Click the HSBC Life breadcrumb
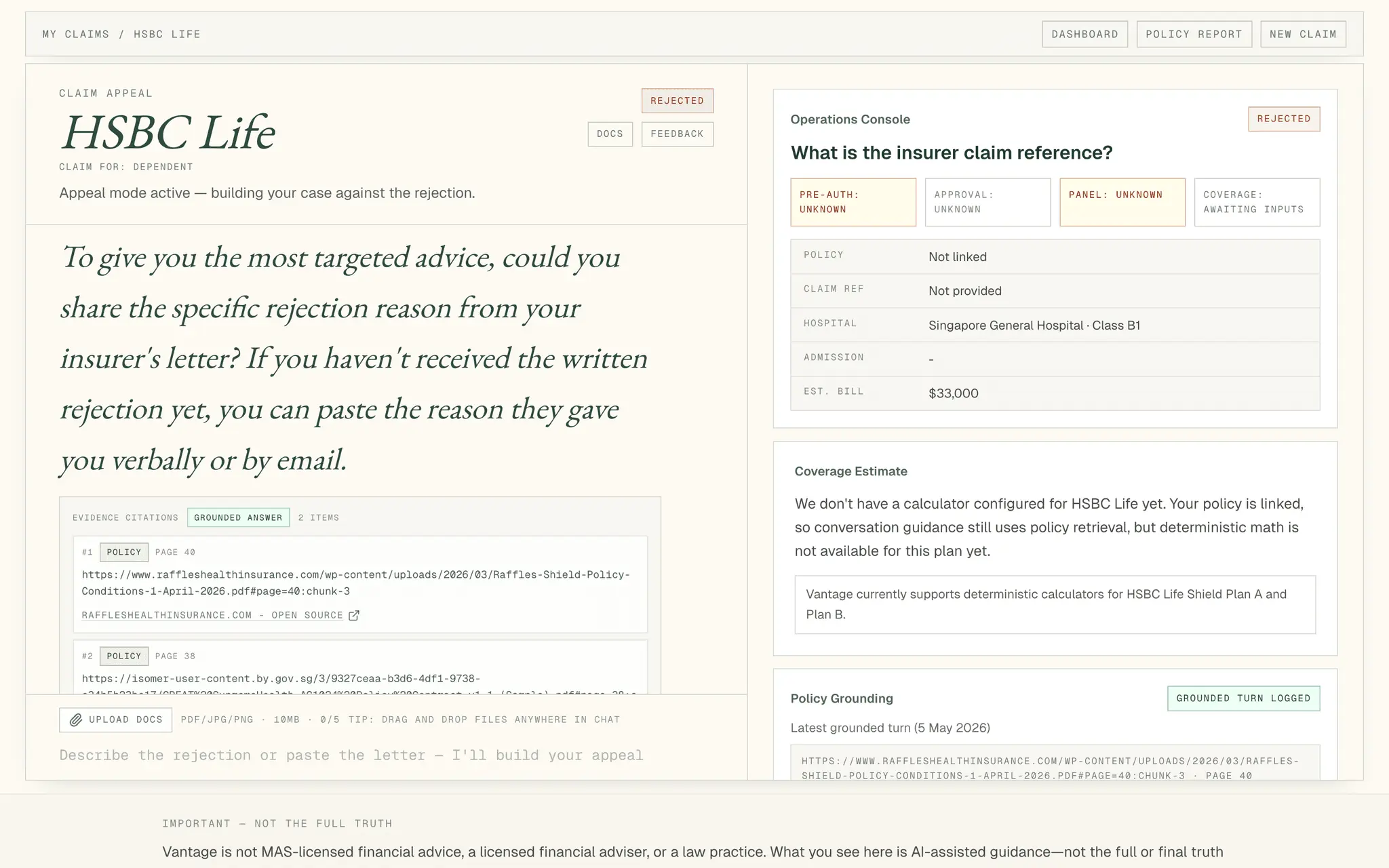This screenshot has height=868, width=1389. point(167,34)
